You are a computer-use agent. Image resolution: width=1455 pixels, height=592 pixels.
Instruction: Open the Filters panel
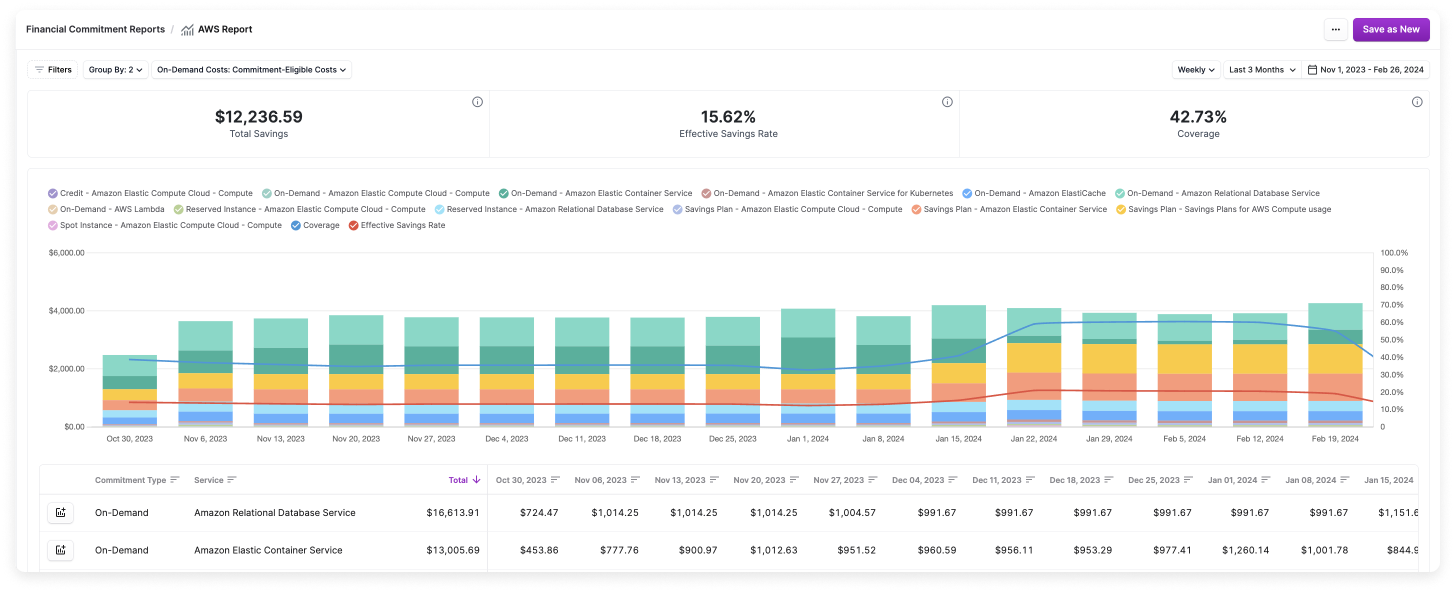53,70
